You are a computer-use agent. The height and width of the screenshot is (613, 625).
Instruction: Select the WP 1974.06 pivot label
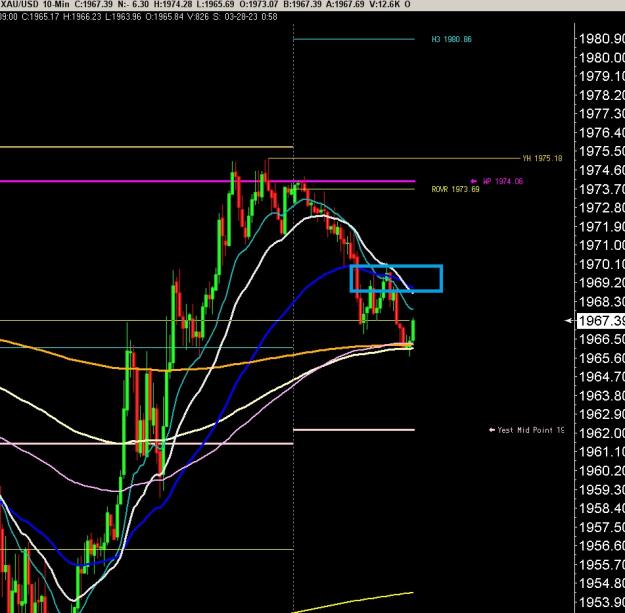(503, 181)
